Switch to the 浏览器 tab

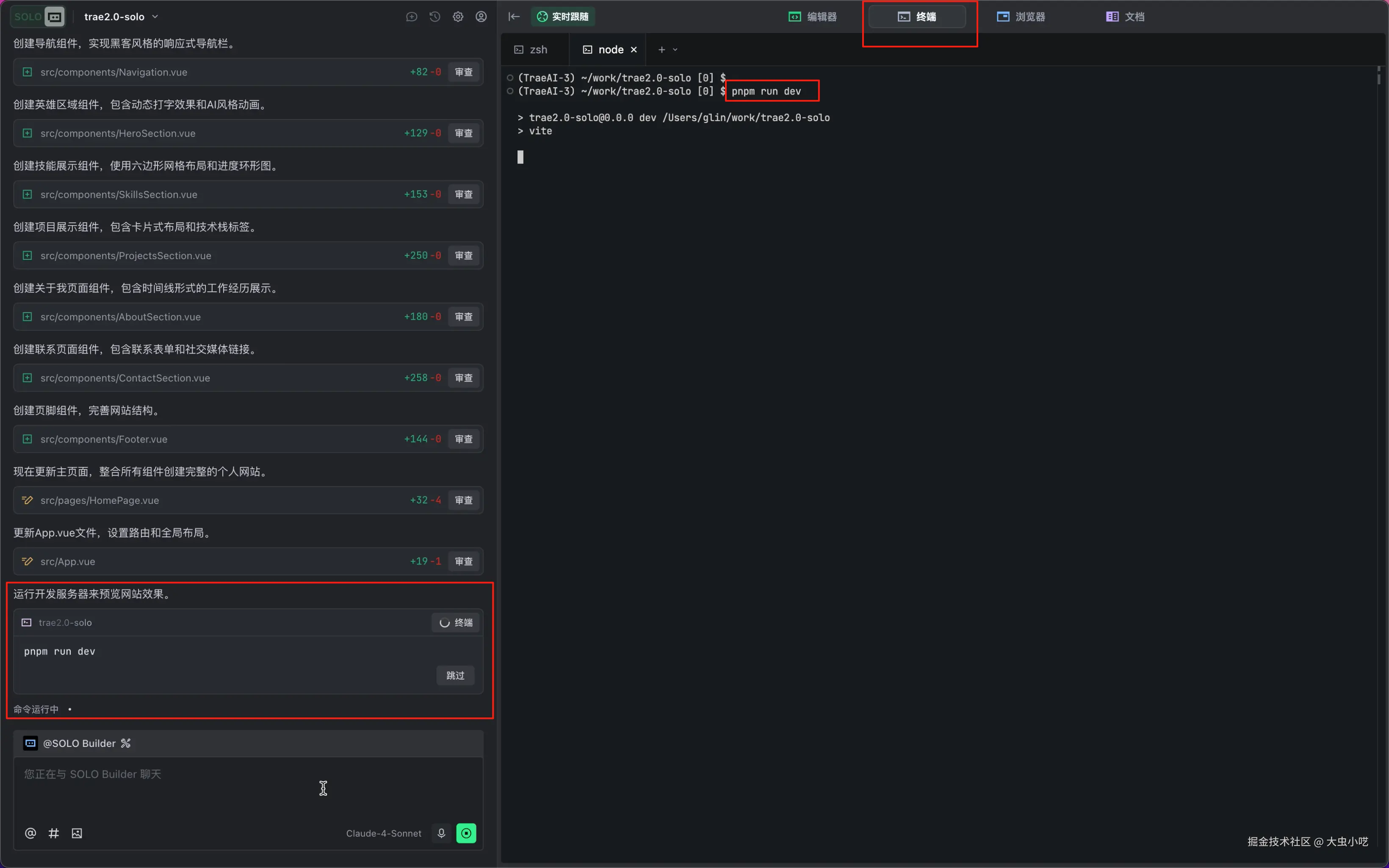(x=1021, y=17)
